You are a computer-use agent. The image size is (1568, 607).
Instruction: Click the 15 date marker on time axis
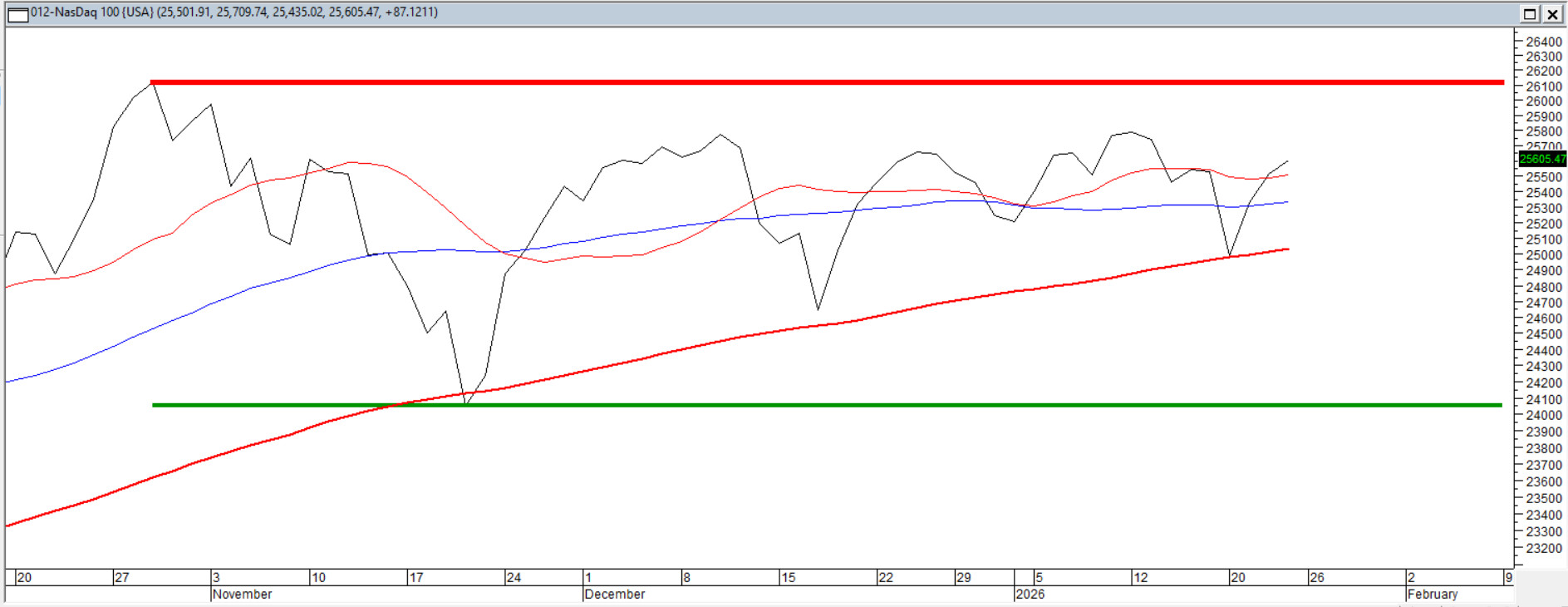[788, 578]
